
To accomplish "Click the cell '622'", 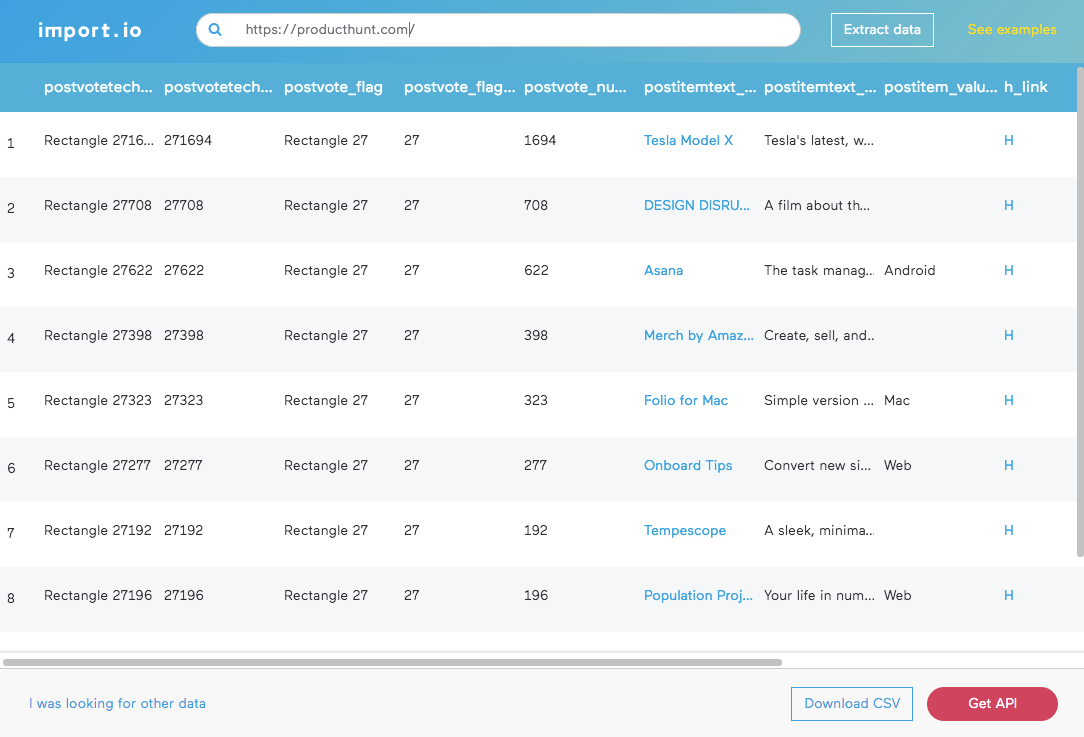I will (x=536, y=270).
